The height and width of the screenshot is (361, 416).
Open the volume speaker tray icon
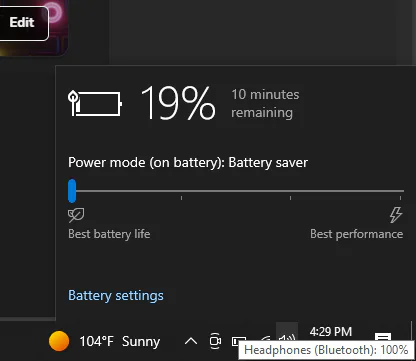[x=287, y=339]
